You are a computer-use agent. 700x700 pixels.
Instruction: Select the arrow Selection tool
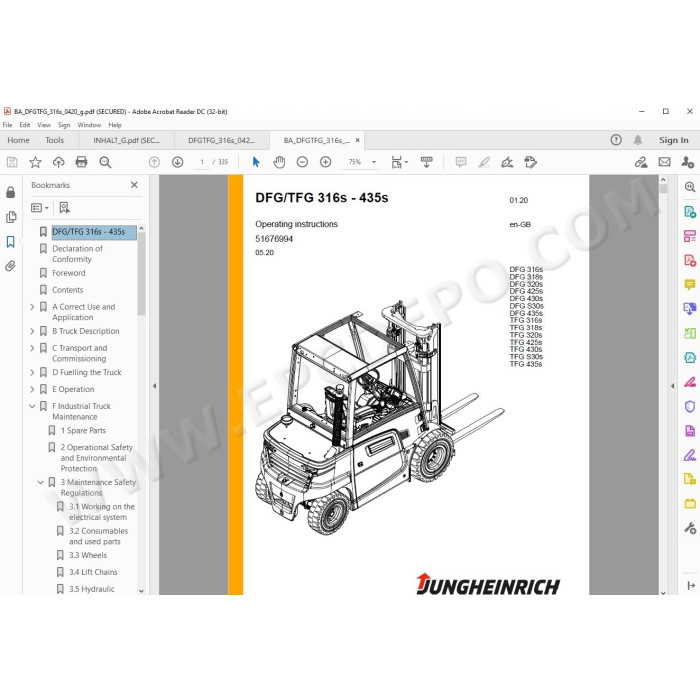coord(256,162)
